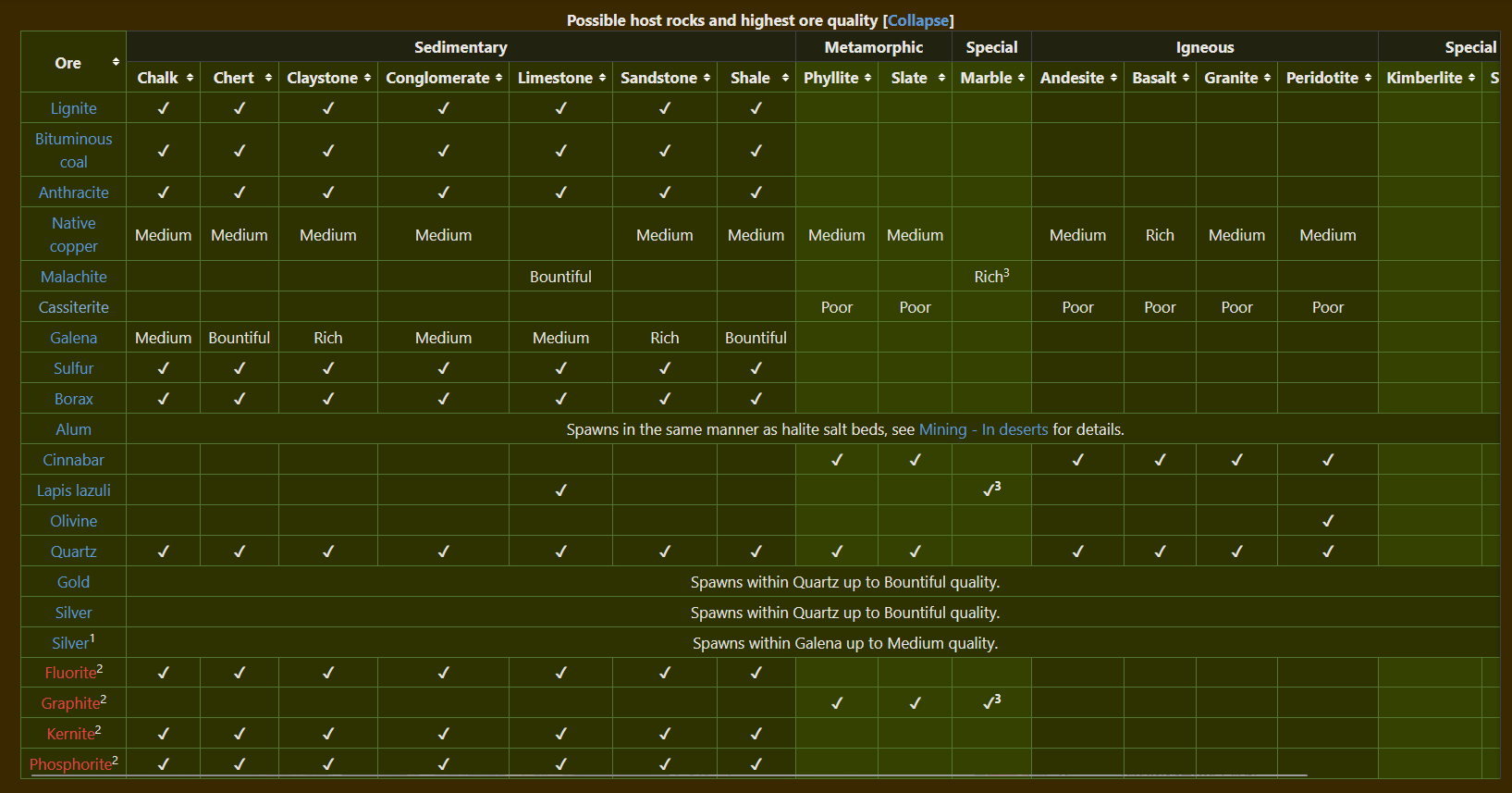This screenshot has width=1512, height=793.
Task: Open the Borax ore link
Action: coord(74,399)
